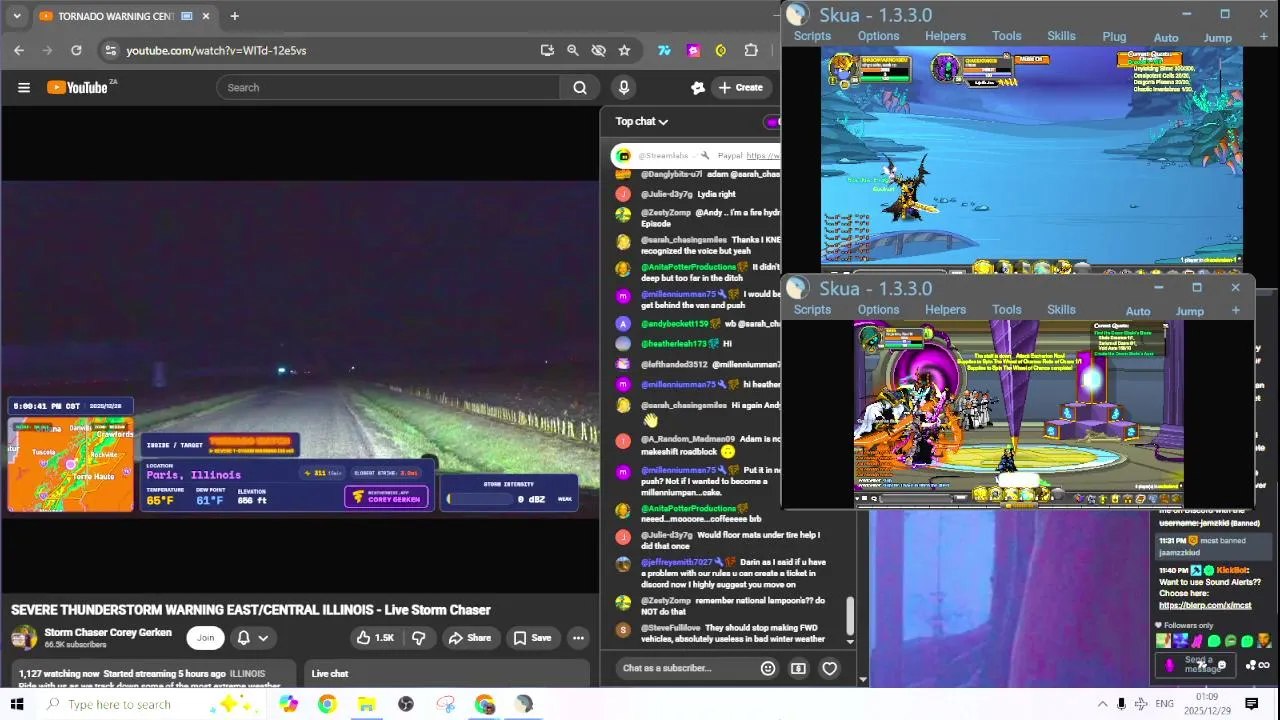This screenshot has height=720, width=1280.
Task: Open File Explorer from the taskbar
Action: pos(366,704)
